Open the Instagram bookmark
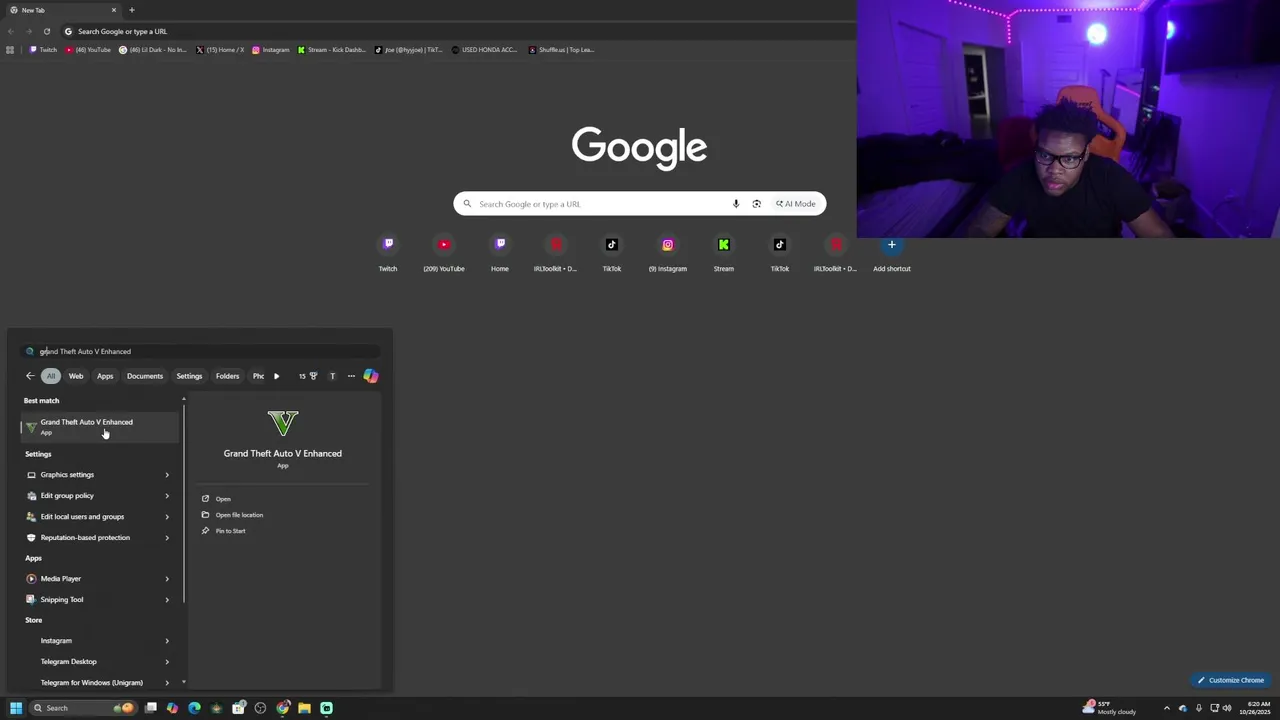The width and height of the screenshot is (1280, 720). pos(271,50)
